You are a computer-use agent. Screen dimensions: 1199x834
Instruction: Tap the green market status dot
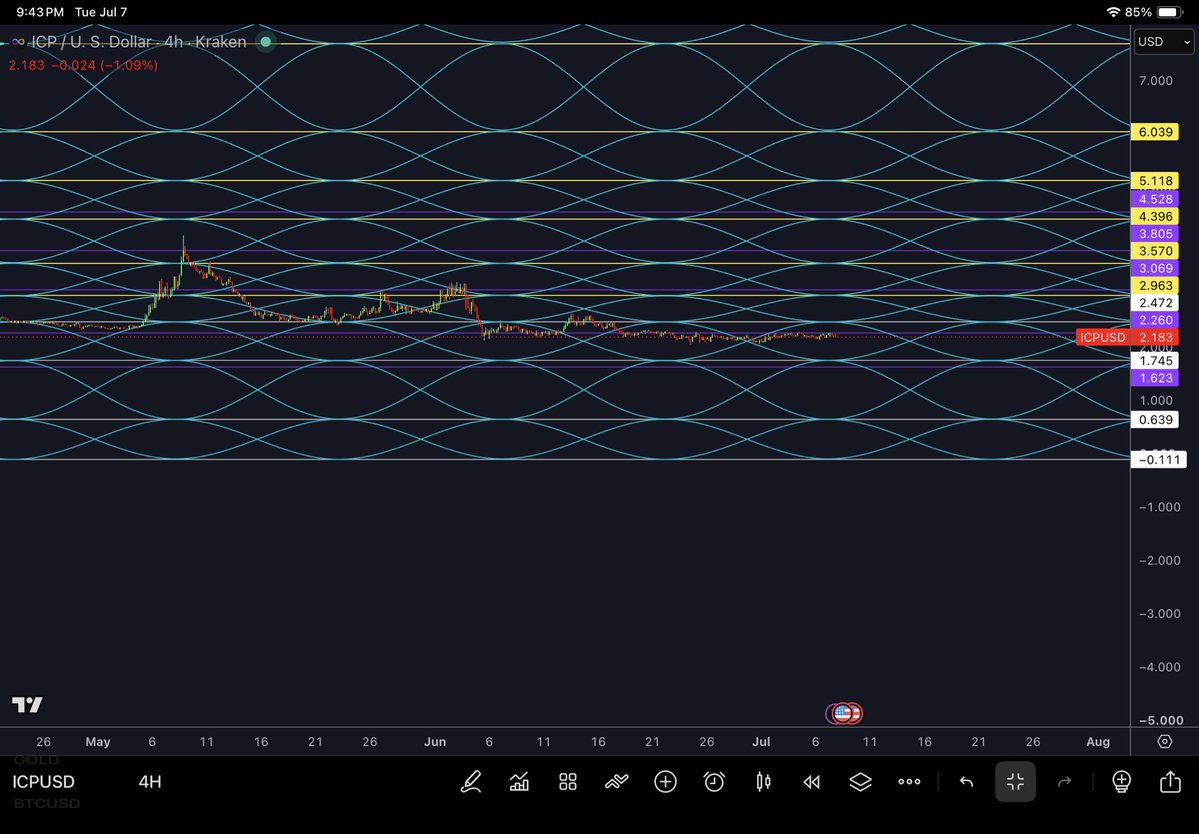click(x=265, y=41)
